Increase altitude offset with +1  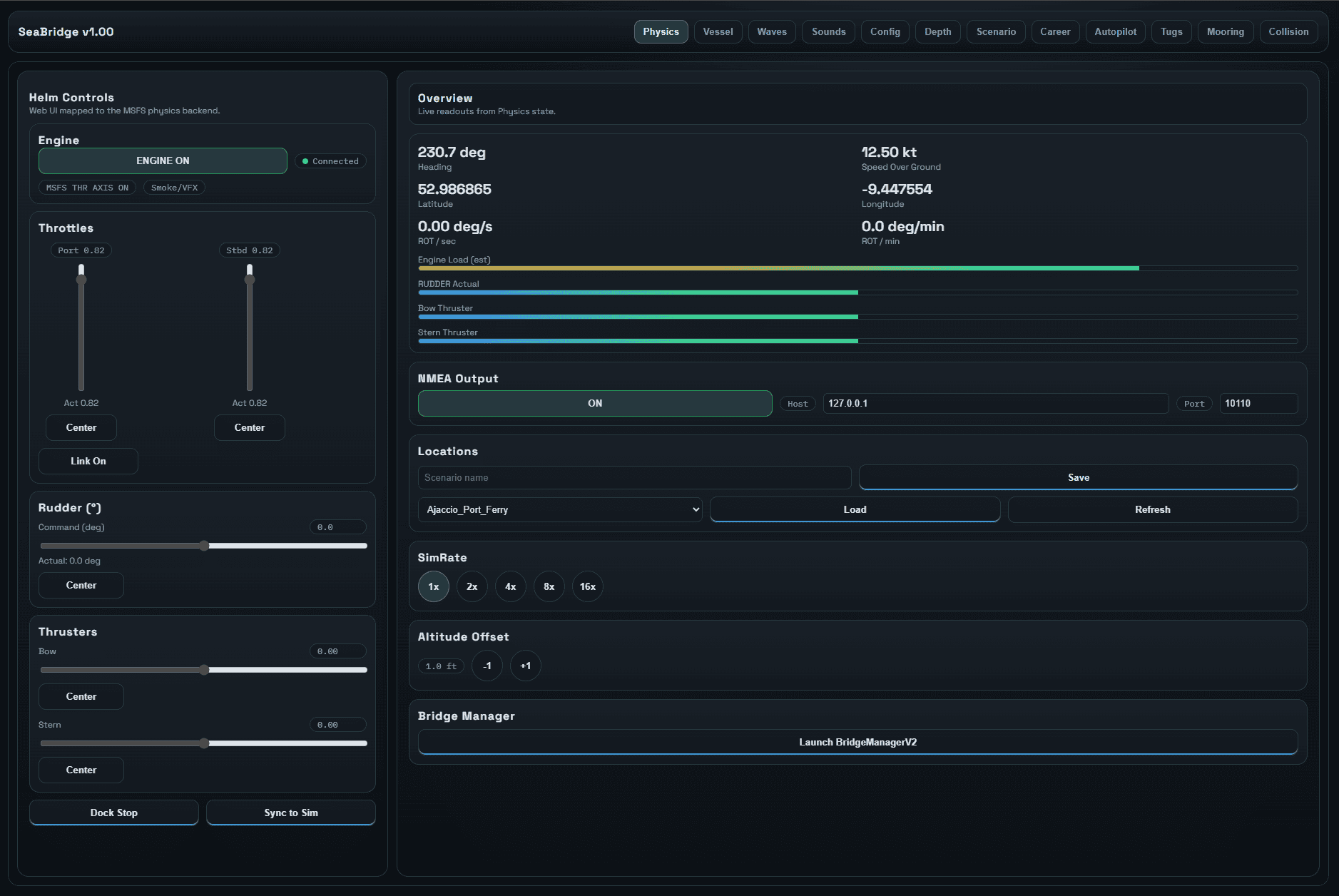click(x=525, y=666)
